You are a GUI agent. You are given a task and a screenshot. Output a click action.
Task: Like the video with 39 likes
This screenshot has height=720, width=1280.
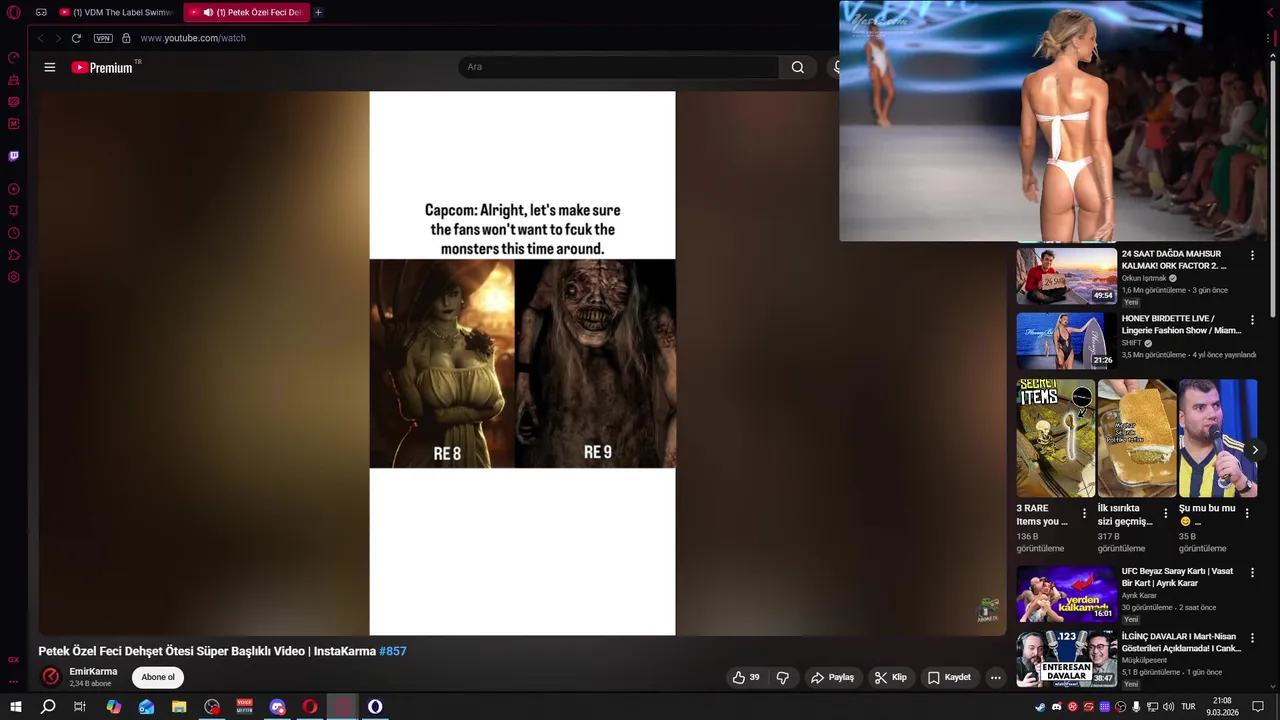tap(746, 677)
